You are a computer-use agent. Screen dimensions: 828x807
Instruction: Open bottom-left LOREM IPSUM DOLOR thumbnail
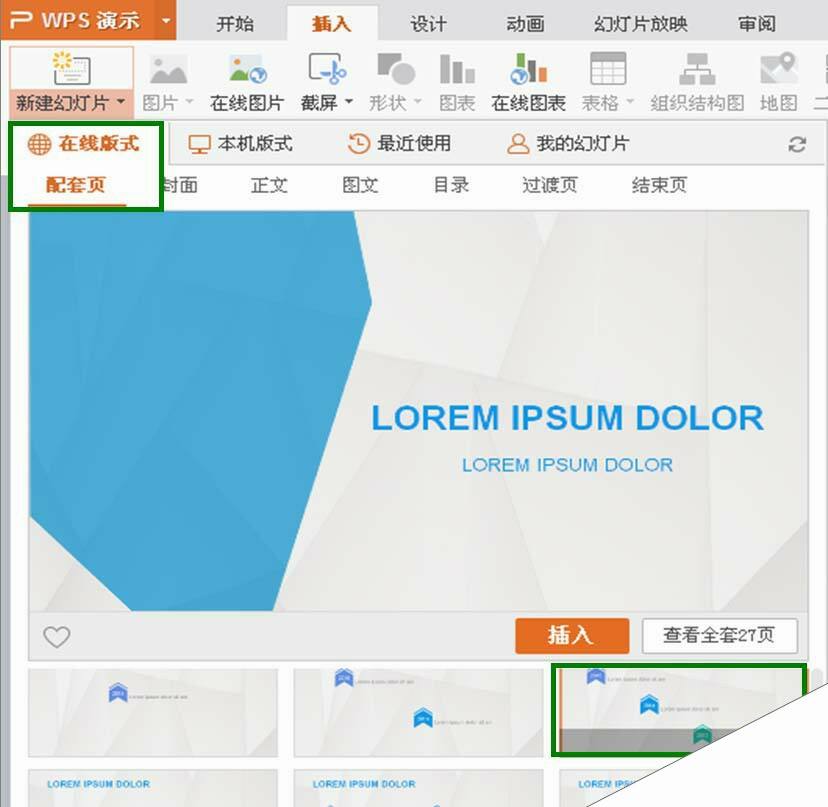(x=153, y=787)
